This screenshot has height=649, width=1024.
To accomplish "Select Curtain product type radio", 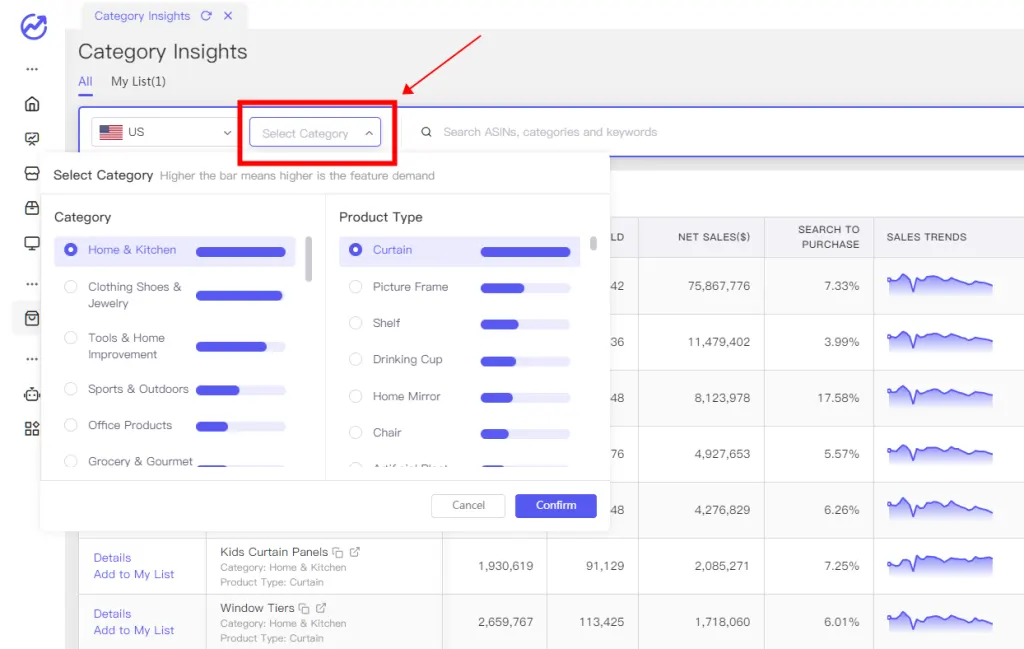I will tap(355, 249).
